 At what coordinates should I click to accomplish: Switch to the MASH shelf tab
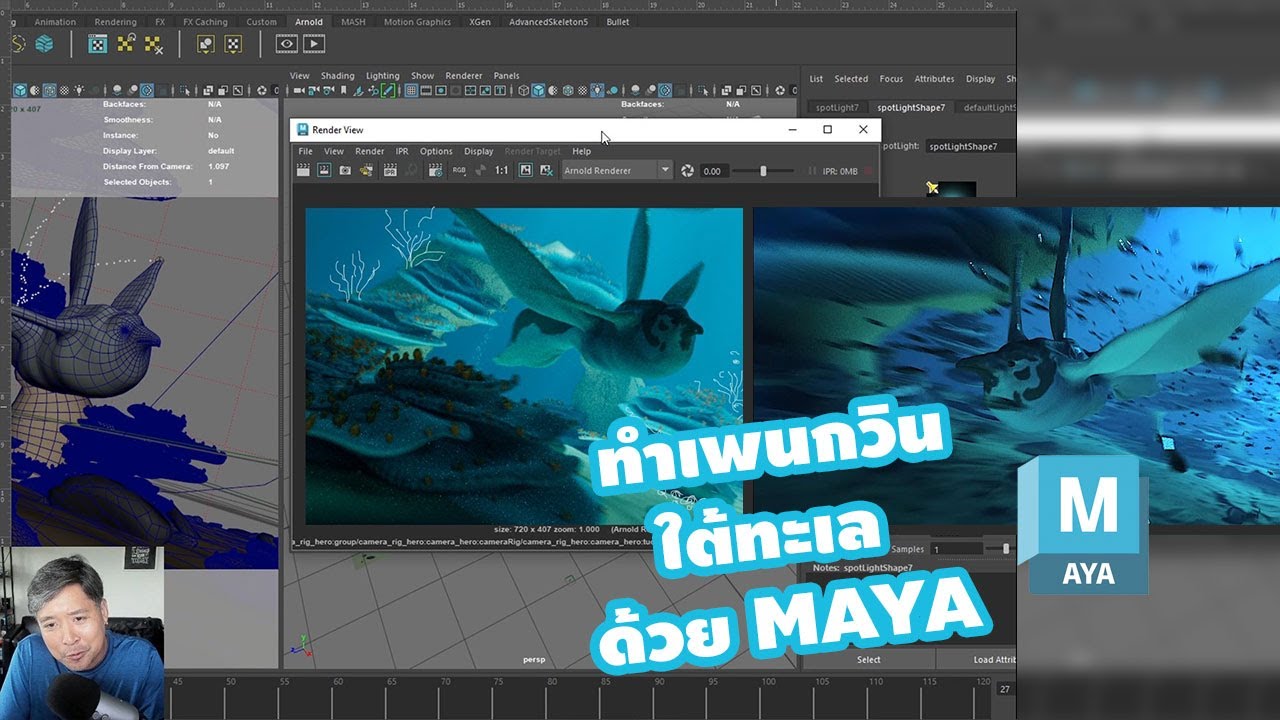[x=353, y=21]
